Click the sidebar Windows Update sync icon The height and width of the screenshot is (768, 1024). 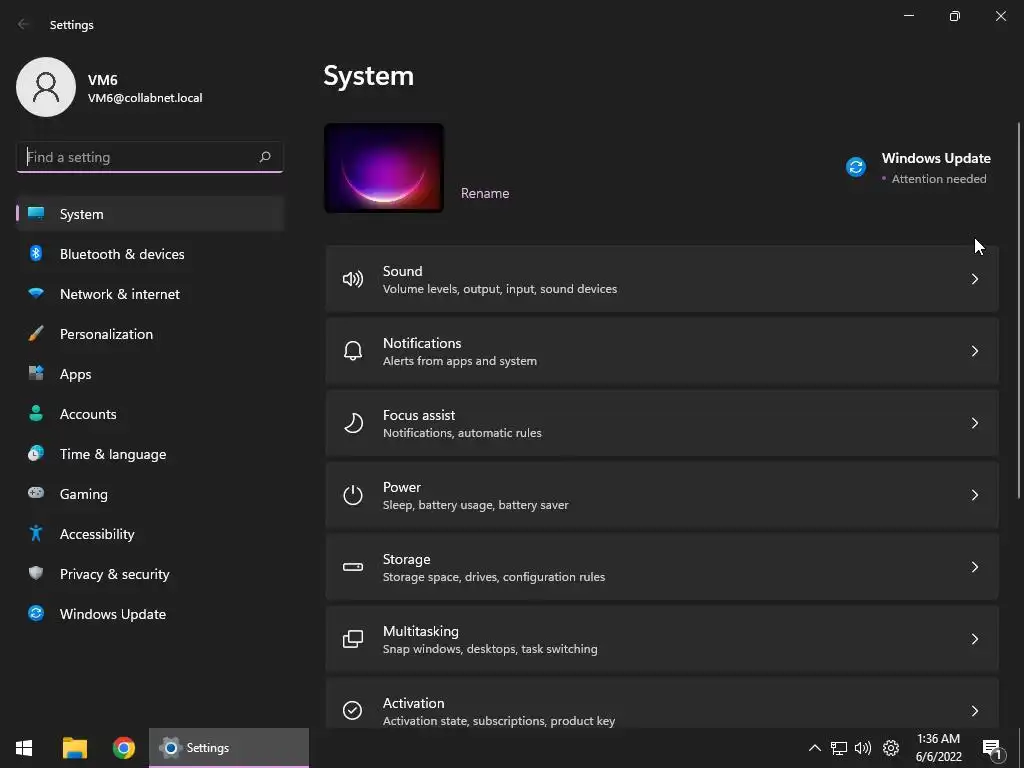(36, 613)
